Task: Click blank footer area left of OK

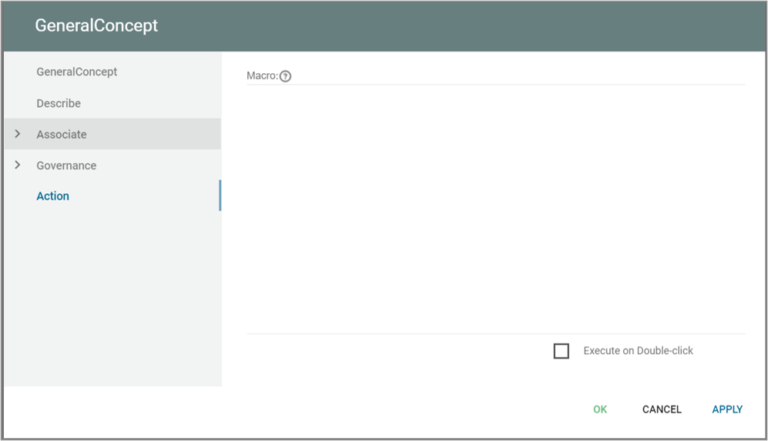Action: [x=300, y=409]
